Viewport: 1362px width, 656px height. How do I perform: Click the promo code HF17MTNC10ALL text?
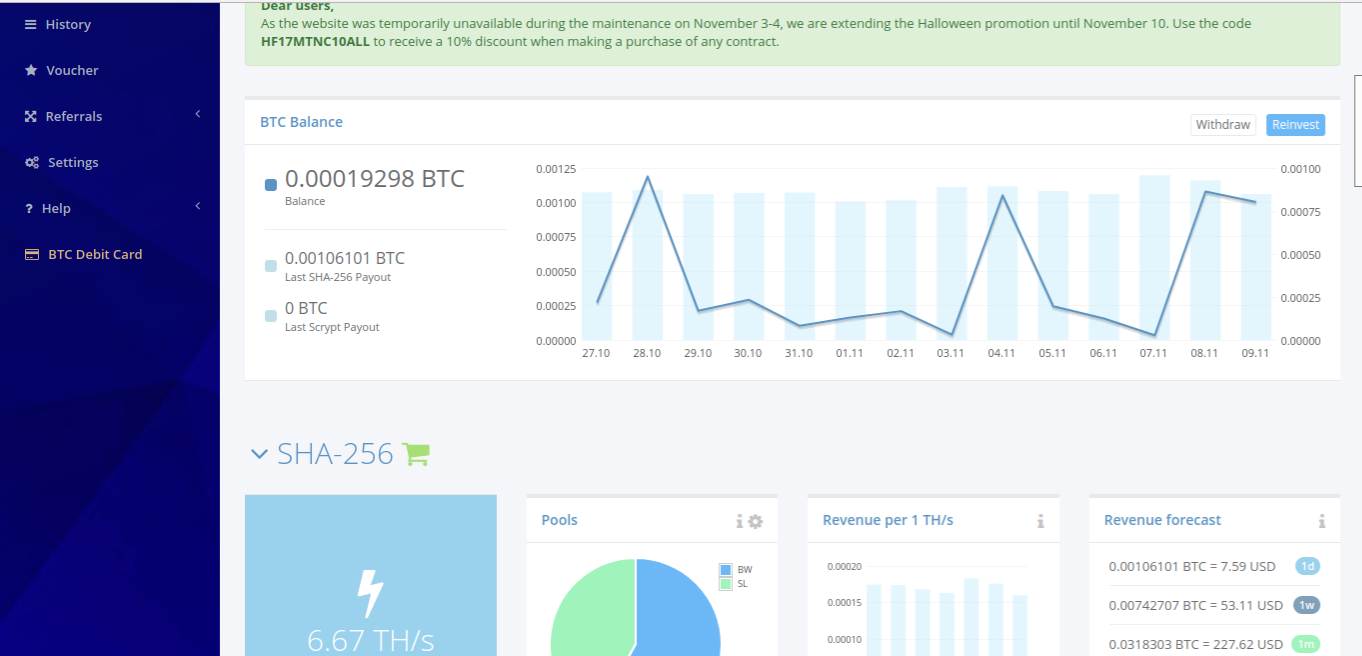315,42
